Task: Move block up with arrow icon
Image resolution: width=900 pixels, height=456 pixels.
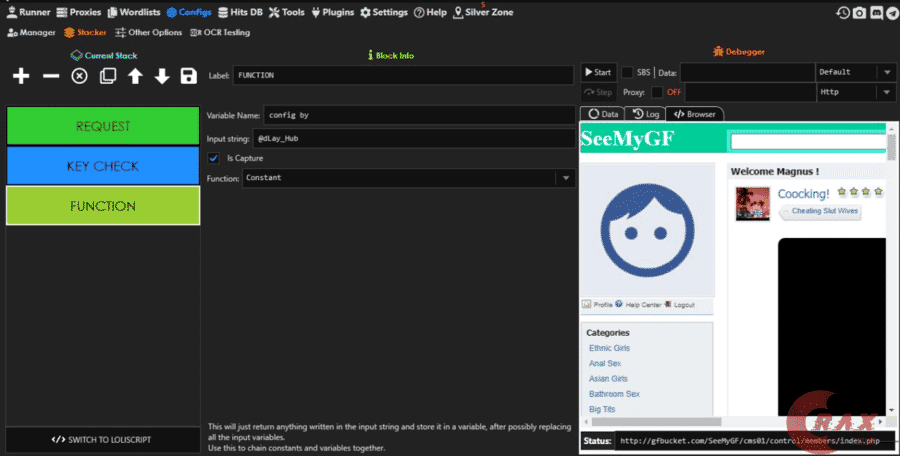Action: coord(135,76)
